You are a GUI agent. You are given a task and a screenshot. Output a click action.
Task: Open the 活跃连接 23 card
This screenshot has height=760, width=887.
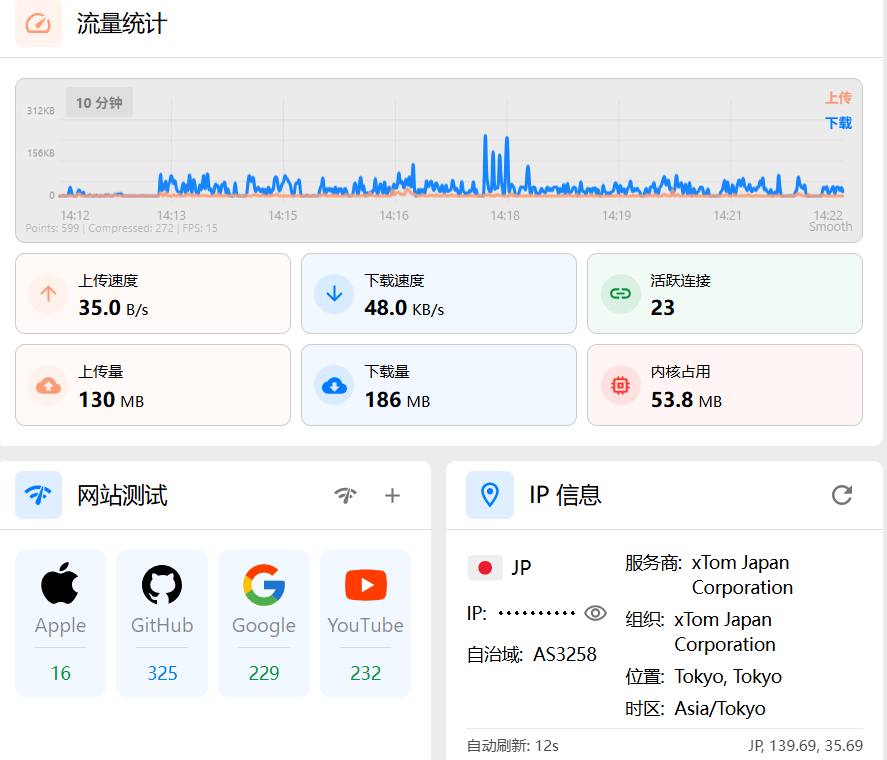(x=725, y=294)
